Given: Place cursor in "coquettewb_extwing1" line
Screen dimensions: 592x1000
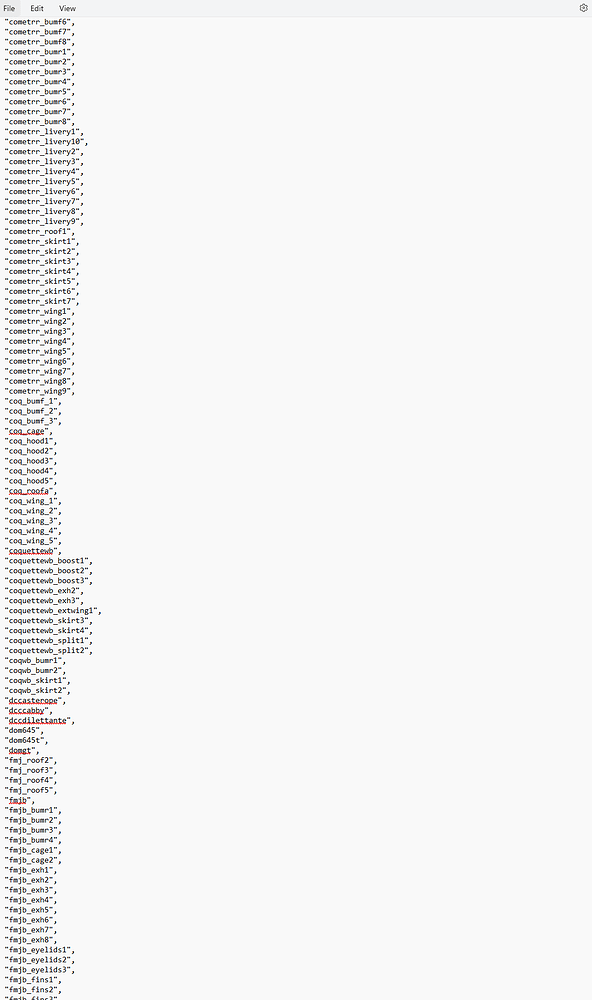Looking at the screenshot, I should coord(54,610).
